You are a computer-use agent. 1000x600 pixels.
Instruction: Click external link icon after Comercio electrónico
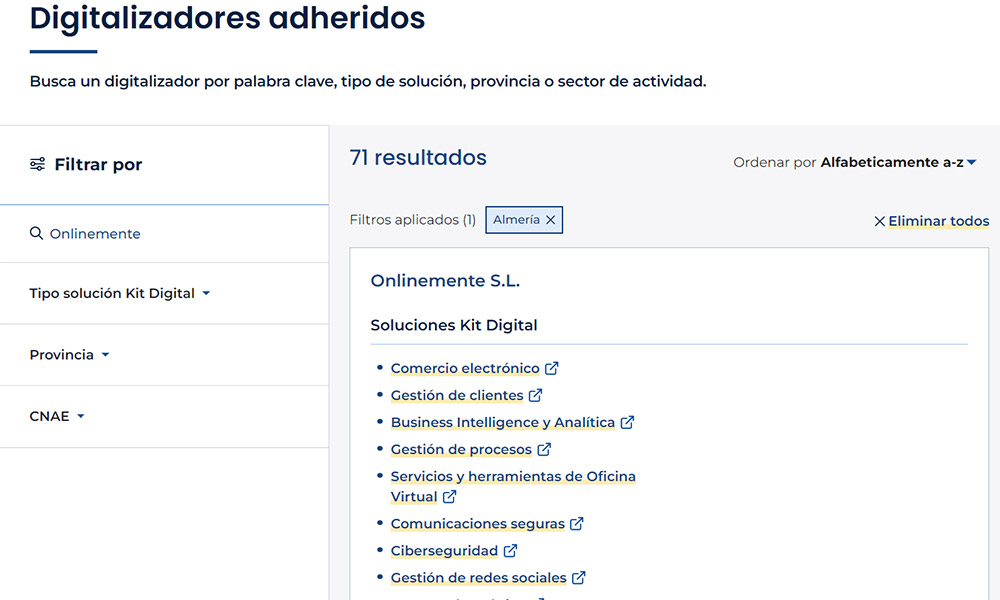click(x=552, y=369)
